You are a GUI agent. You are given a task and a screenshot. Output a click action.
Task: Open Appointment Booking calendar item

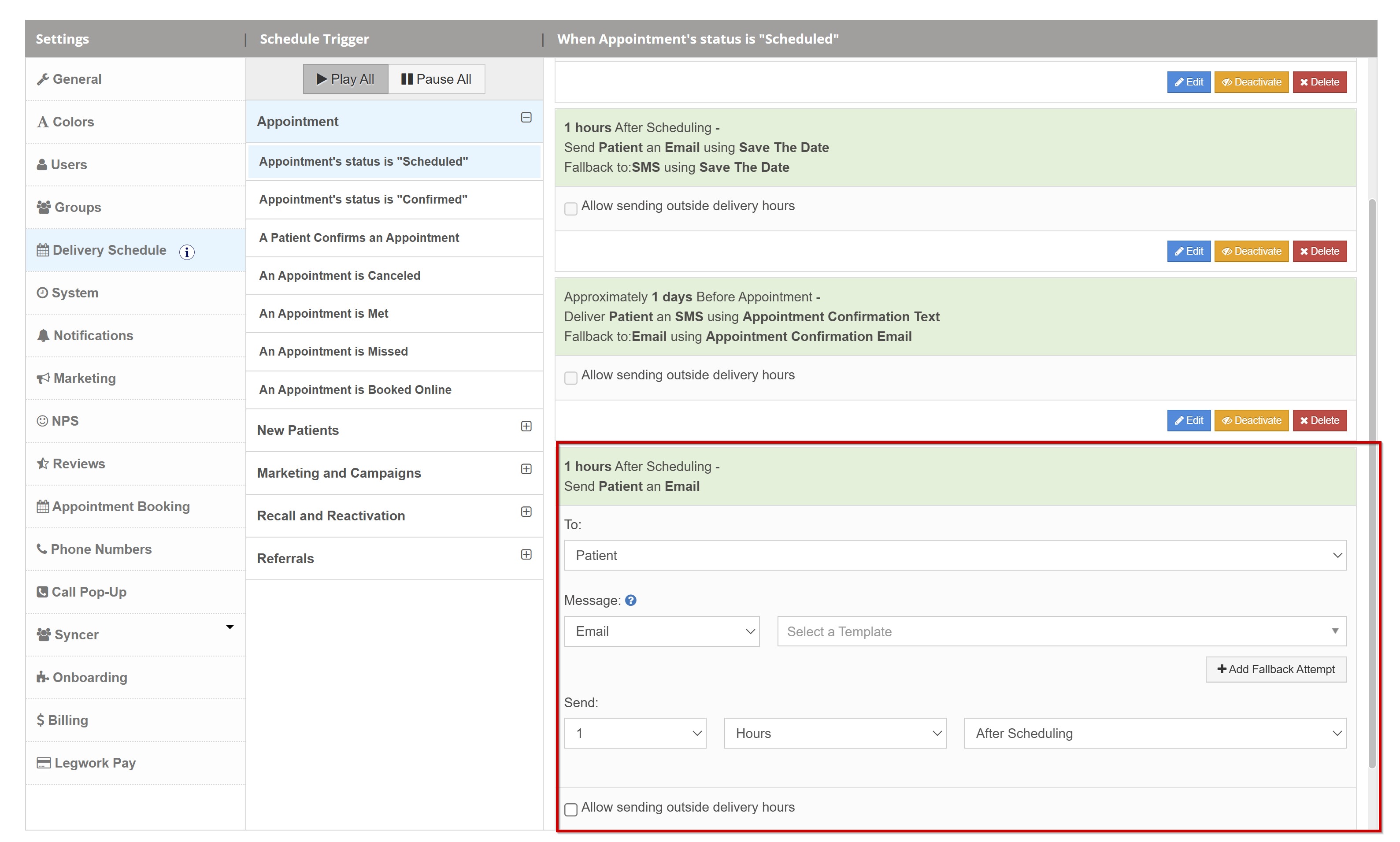click(135, 506)
